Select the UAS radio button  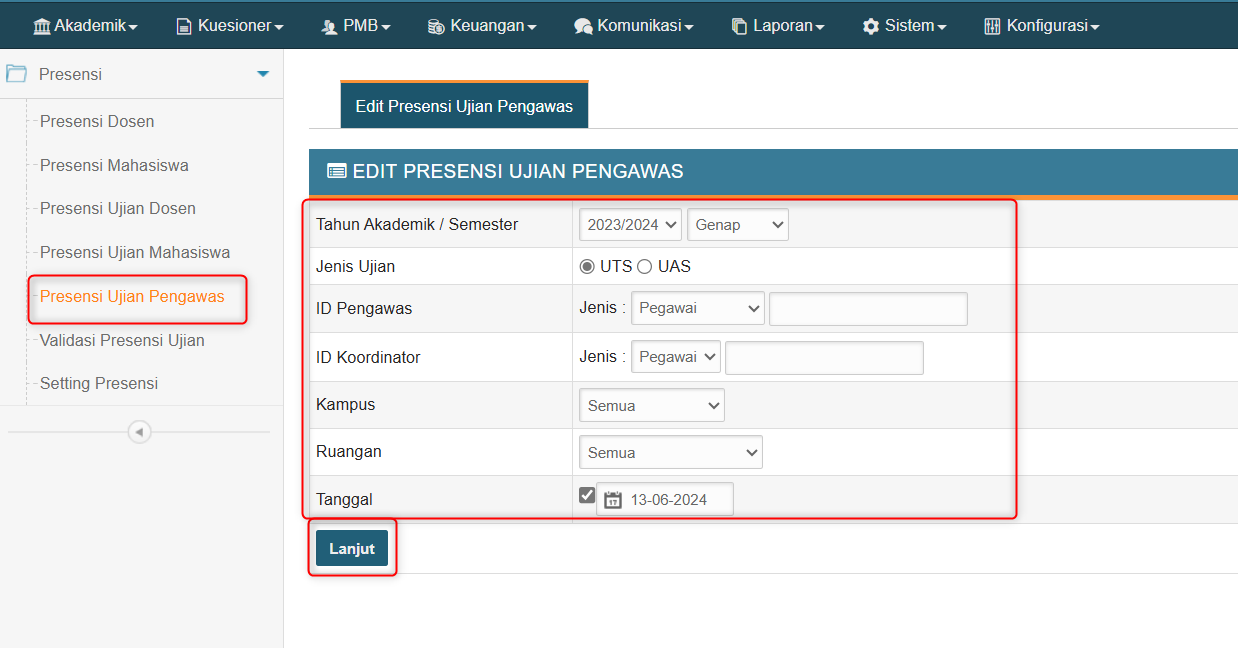pyautogui.click(x=645, y=267)
